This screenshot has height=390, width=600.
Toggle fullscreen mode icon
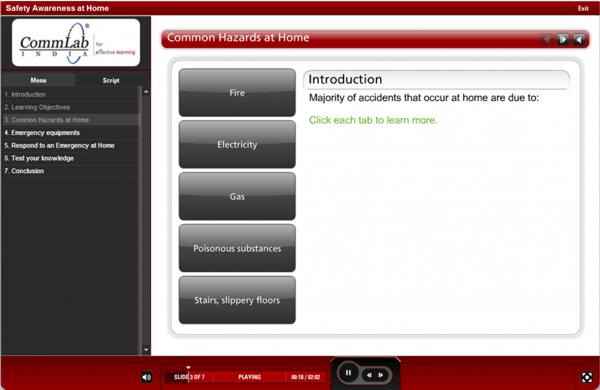click(587, 377)
